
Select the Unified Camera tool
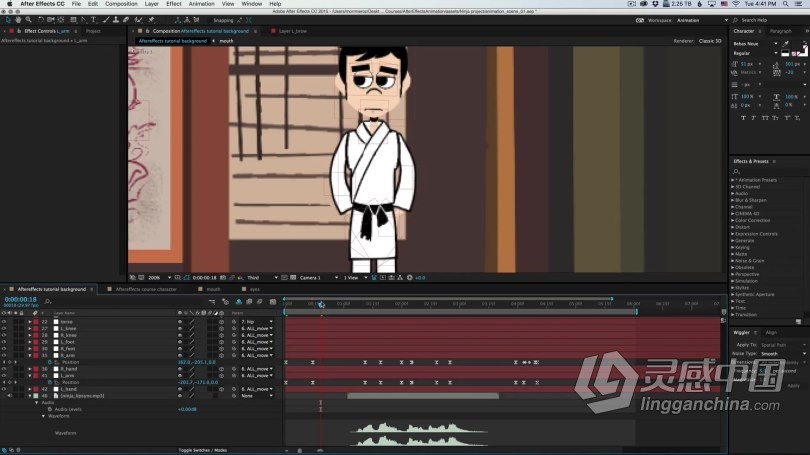(x=51, y=20)
